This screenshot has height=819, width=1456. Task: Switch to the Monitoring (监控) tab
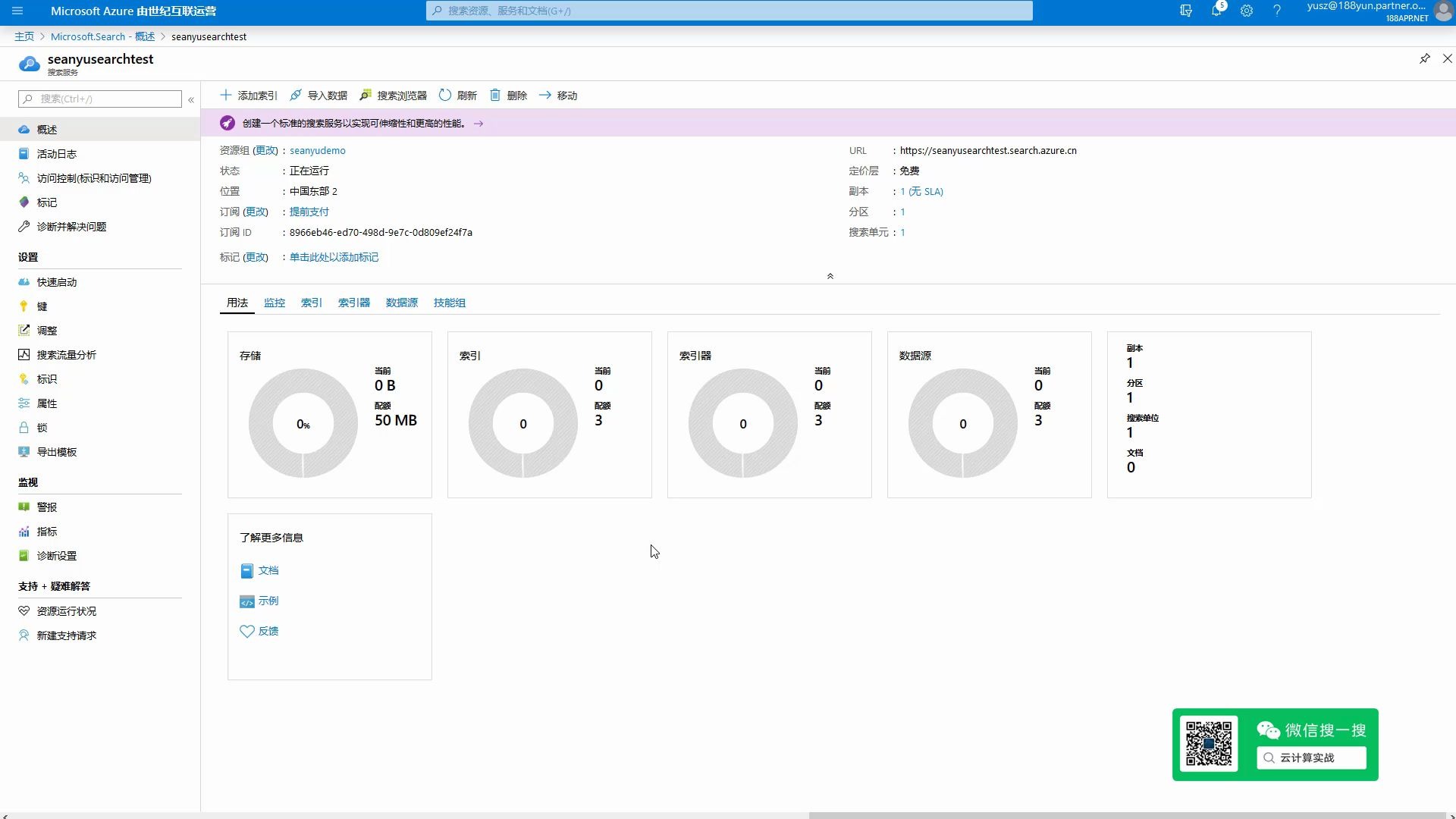[x=275, y=303]
